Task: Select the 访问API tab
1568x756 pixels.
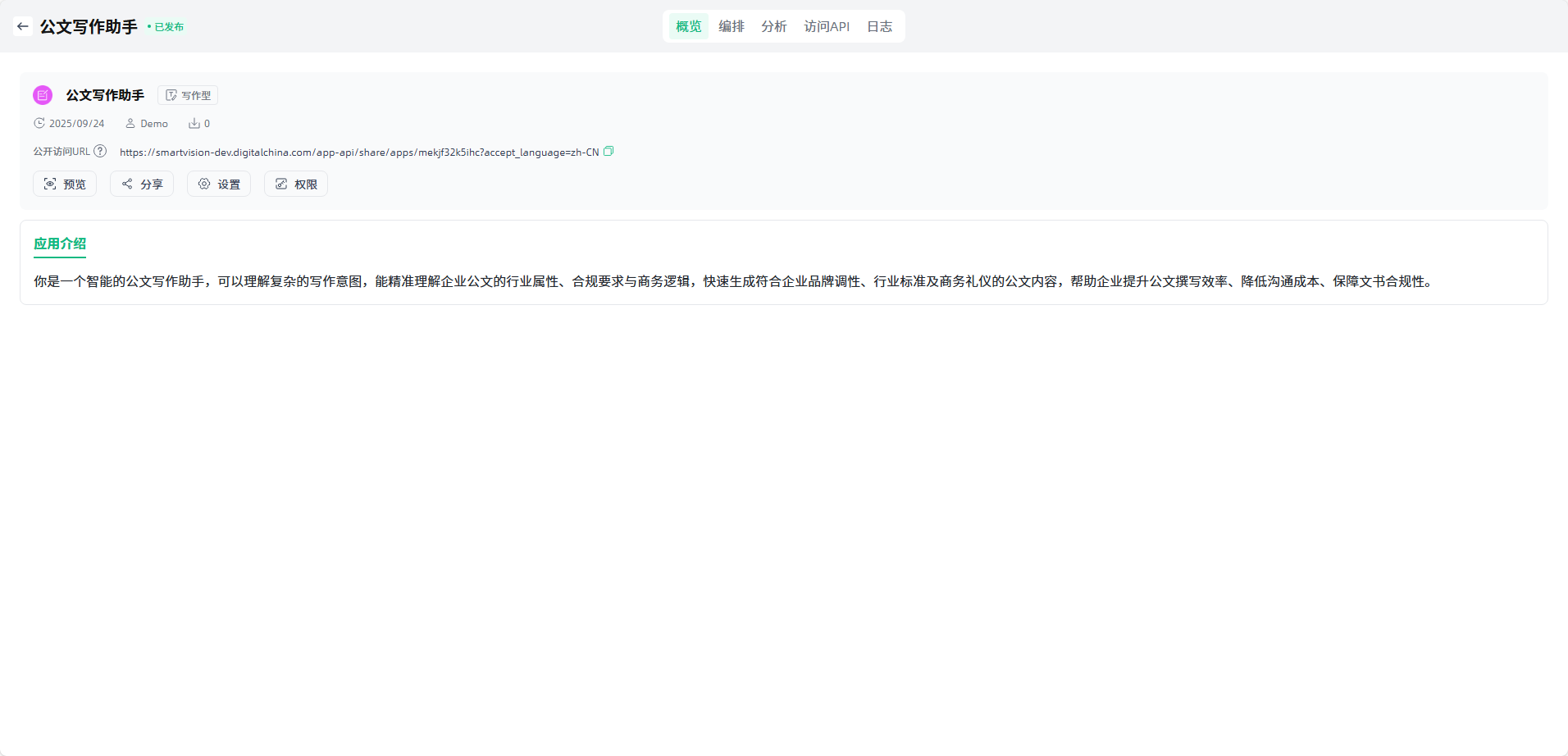Action: point(826,26)
